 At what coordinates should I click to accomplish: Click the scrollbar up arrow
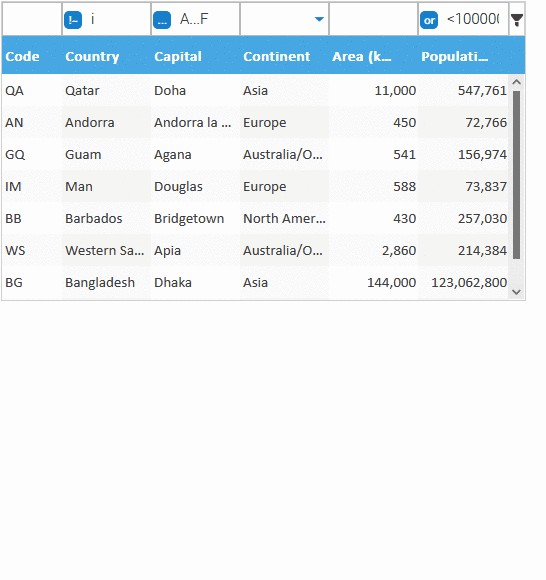(x=517, y=82)
